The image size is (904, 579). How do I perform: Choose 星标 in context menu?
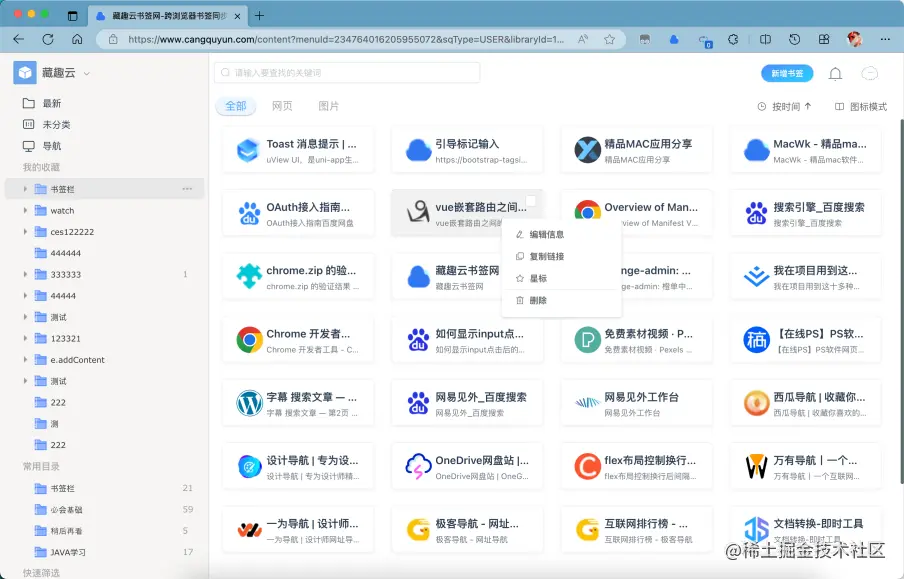tap(562, 278)
